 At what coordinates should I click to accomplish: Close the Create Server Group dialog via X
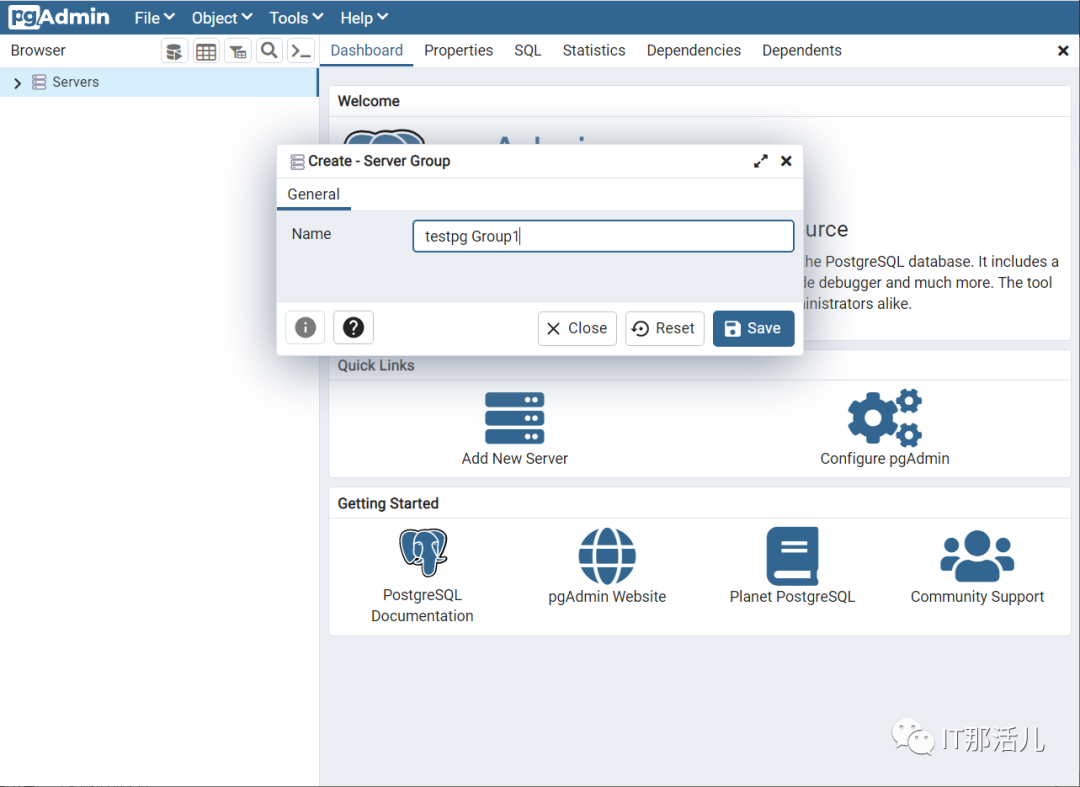pos(786,161)
